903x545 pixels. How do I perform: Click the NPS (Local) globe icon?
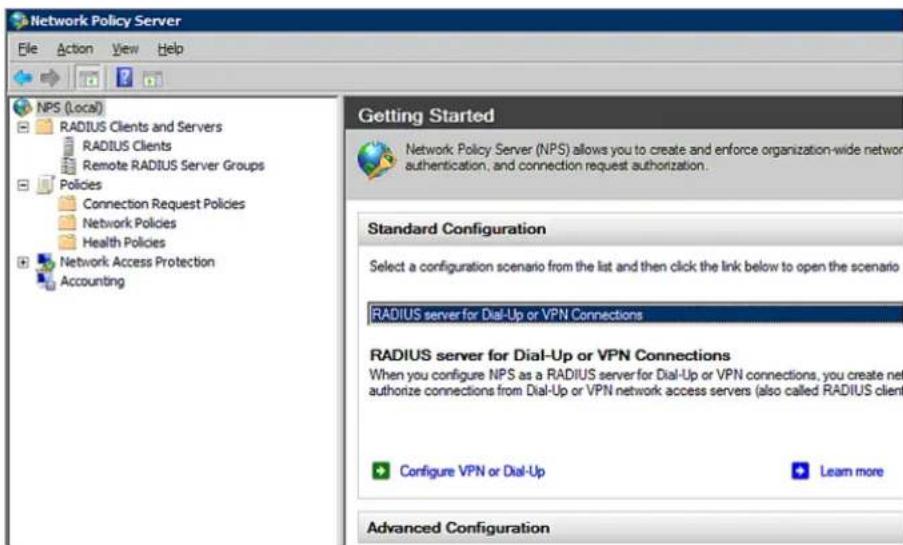pyautogui.click(x=22, y=107)
